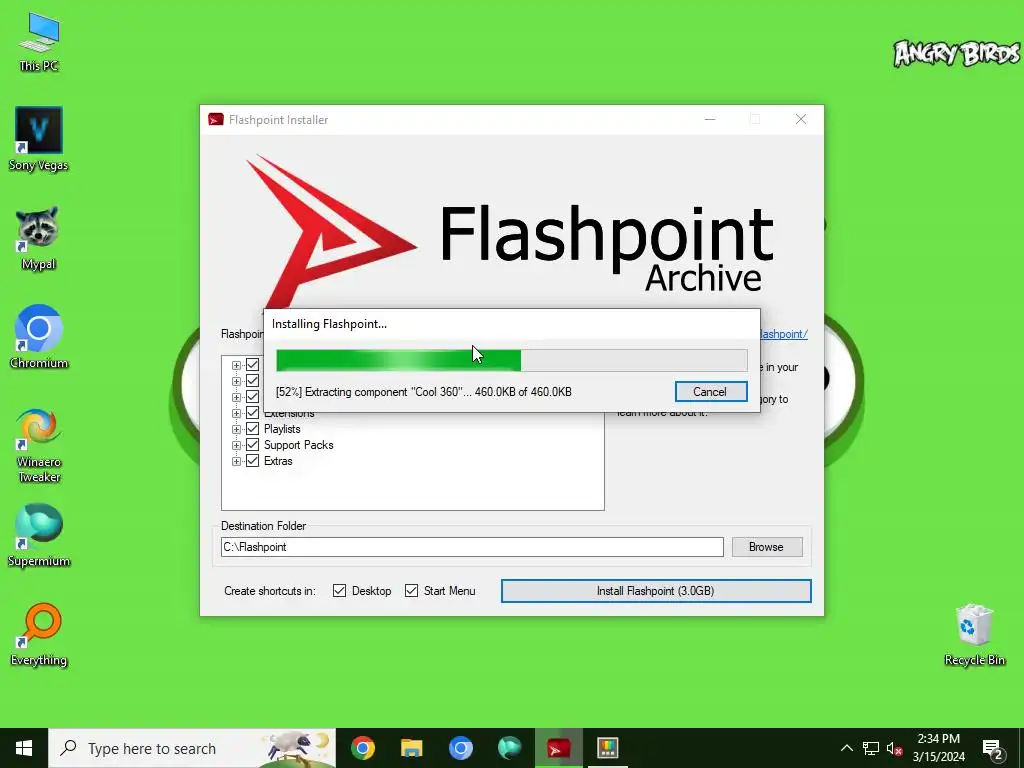Select the Playlists tree item label
Image resolution: width=1024 pixels, height=768 pixels.
point(282,429)
